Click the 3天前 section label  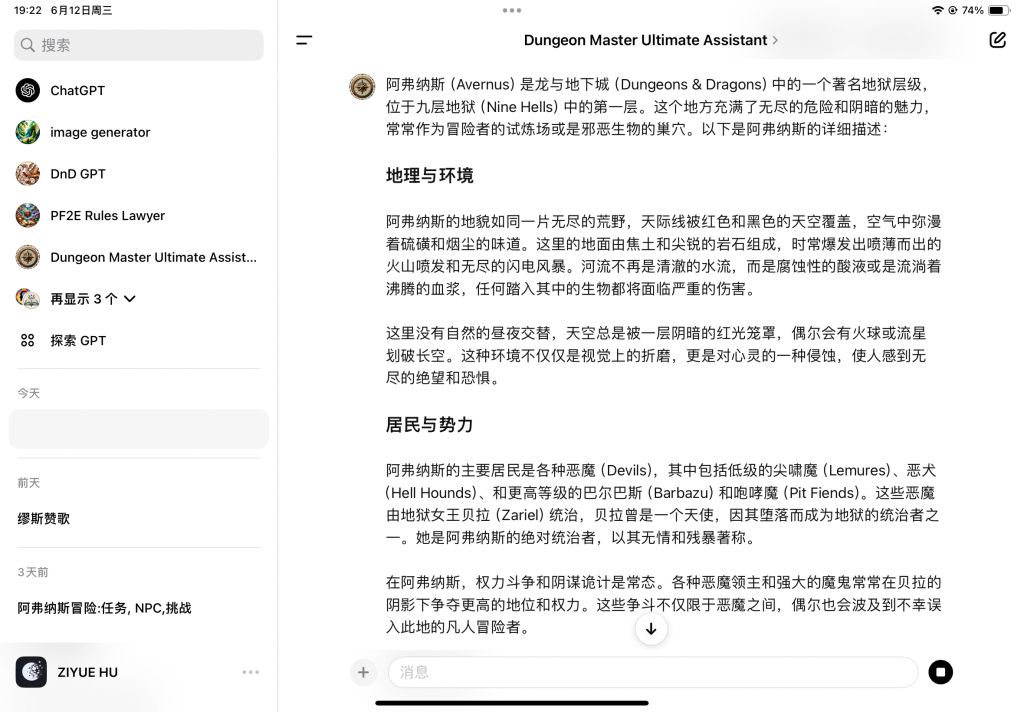33,572
